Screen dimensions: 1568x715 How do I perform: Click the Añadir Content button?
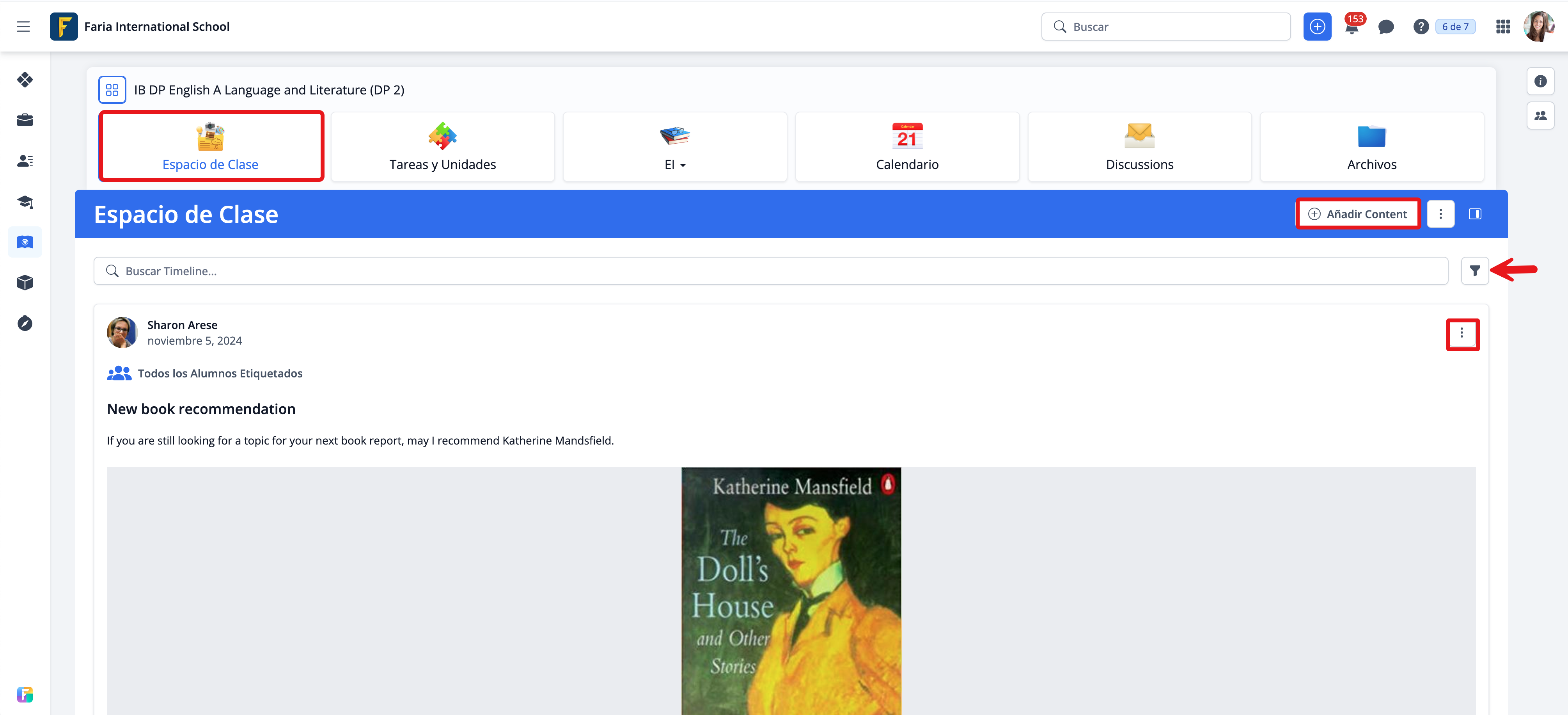click(1358, 214)
